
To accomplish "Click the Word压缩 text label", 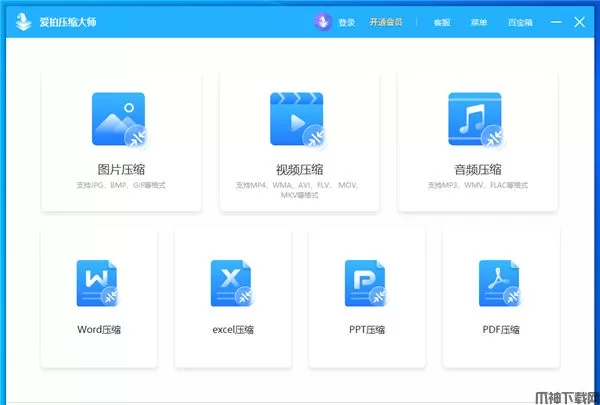I will 99,329.
